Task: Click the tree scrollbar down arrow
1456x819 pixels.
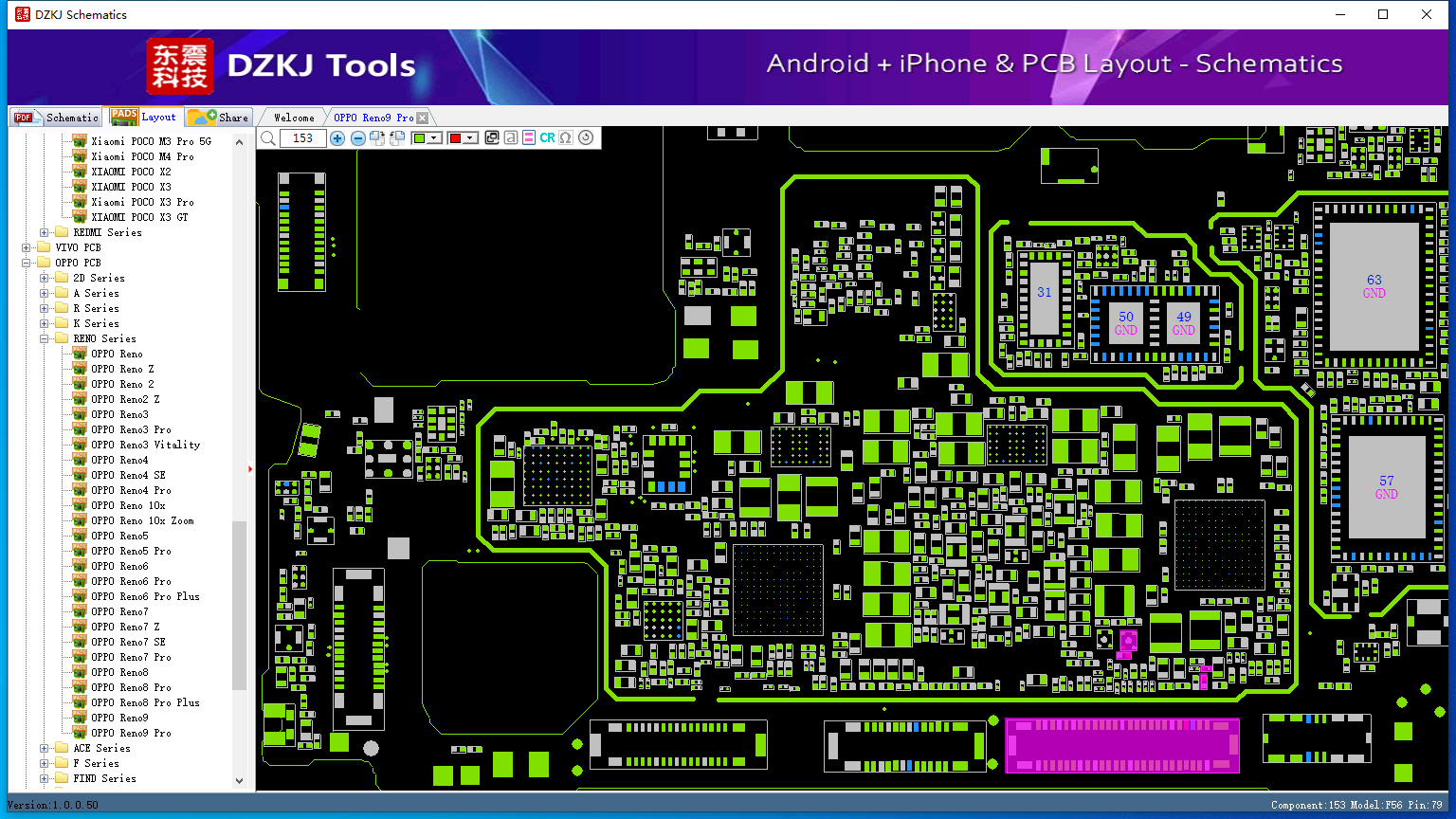Action: pyautogui.click(x=239, y=781)
